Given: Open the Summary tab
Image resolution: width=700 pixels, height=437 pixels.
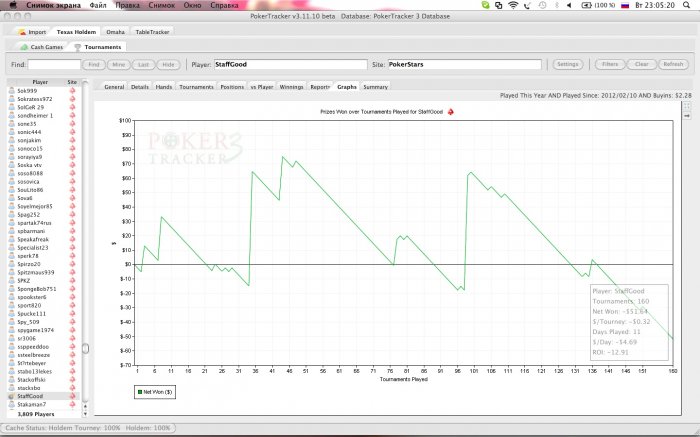Looking at the screenshot, I should coord(375,87).
